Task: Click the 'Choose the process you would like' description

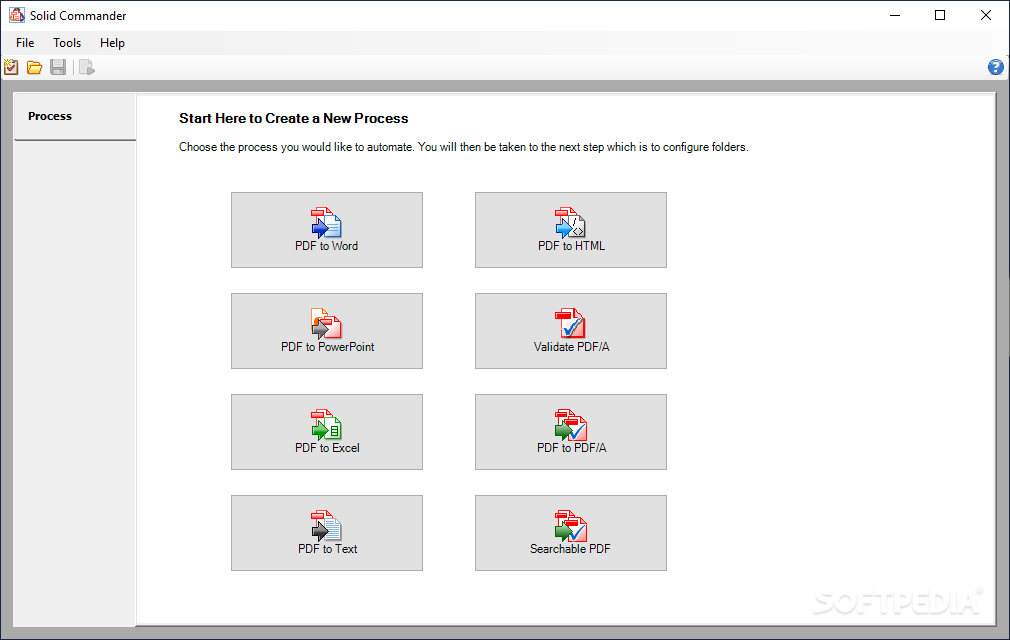Action: 464,147
